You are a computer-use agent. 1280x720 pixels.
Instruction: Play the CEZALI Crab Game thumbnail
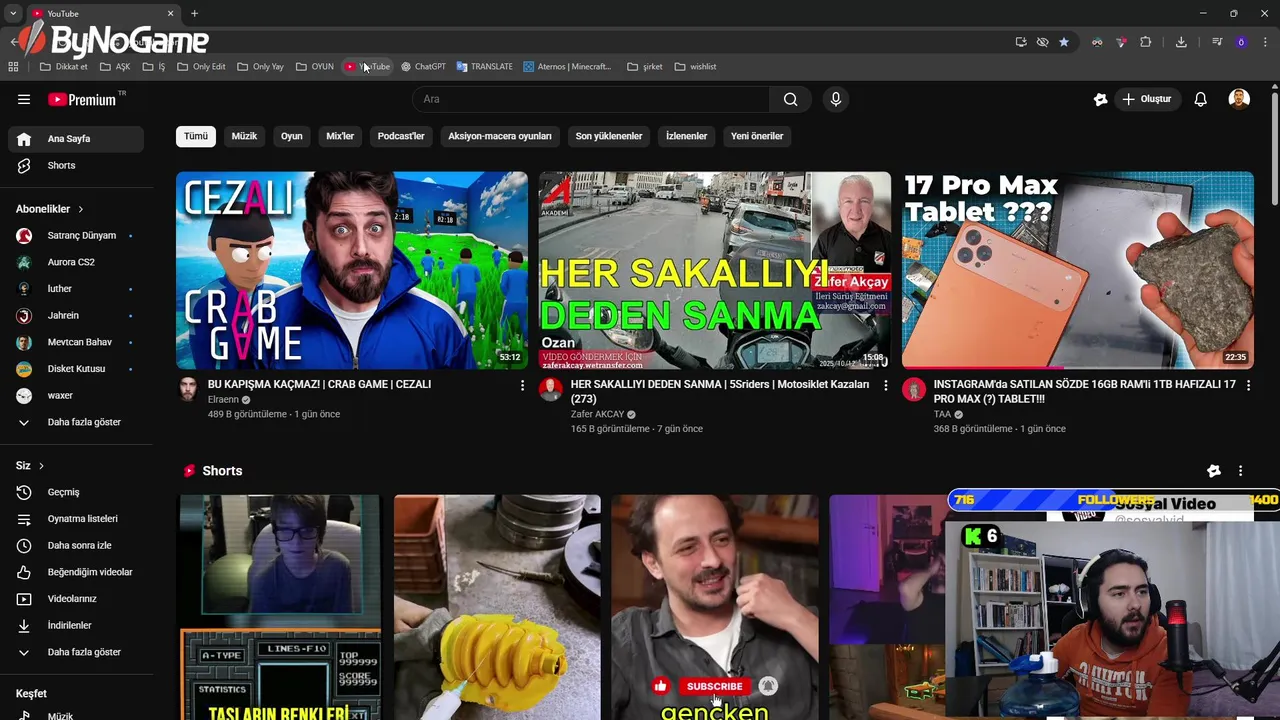pos(352,270)
